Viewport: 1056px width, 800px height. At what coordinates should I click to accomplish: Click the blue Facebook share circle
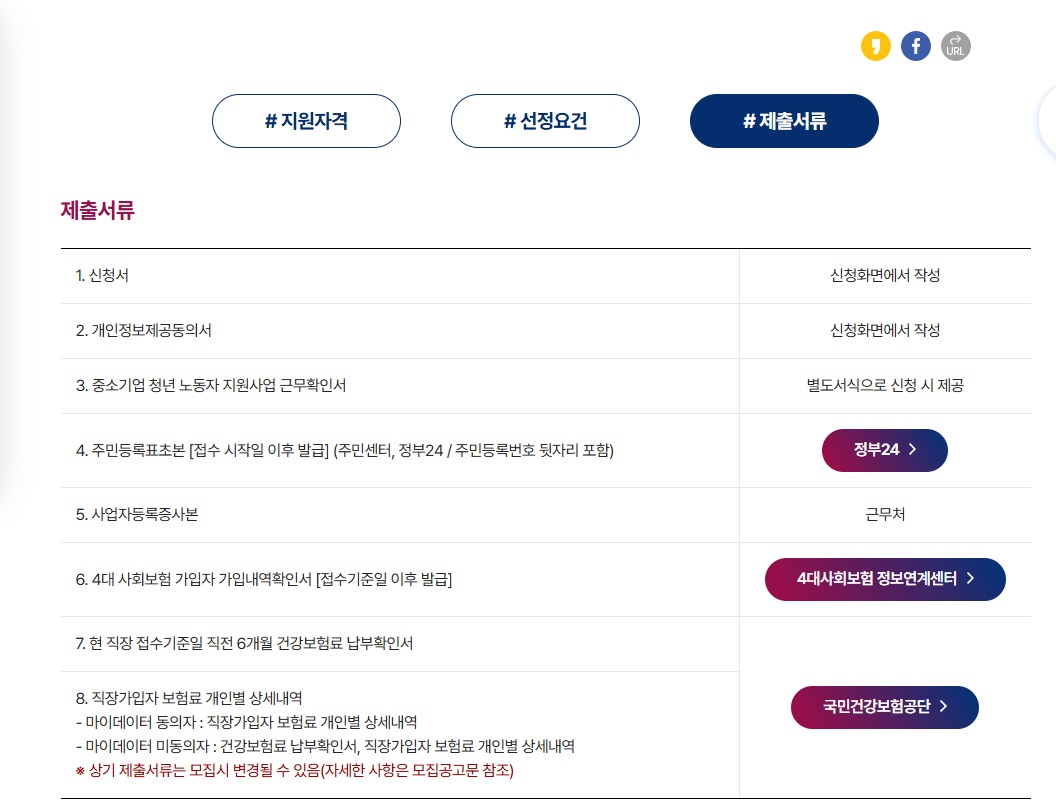(915, 46)
